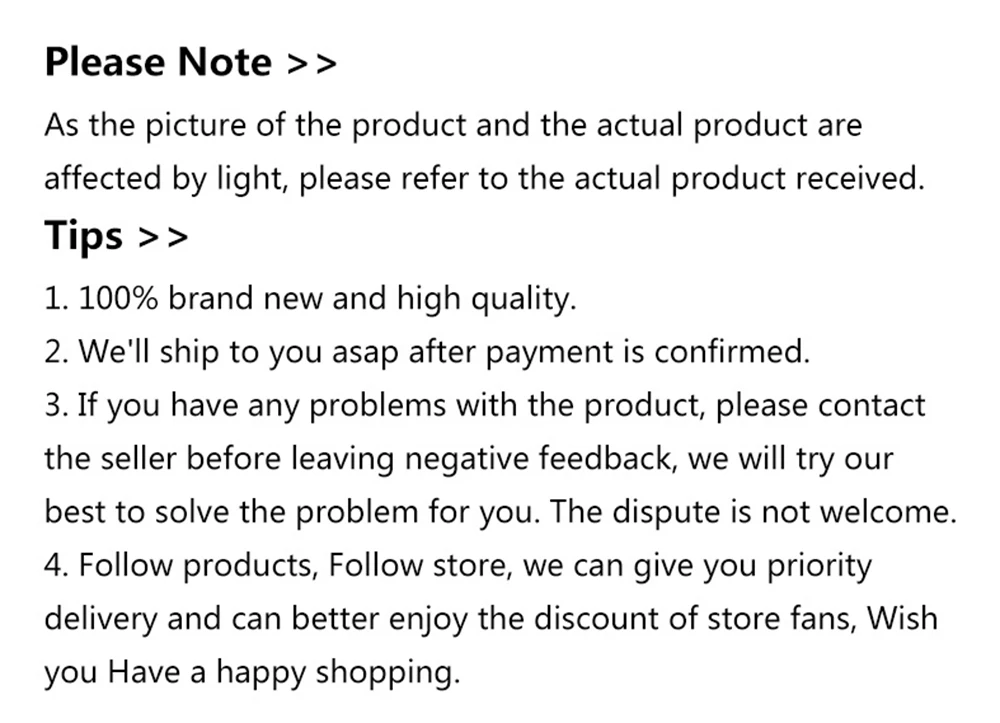
Task: Click sentence 'The dispute is not welcome'
Action: [753, 513]
